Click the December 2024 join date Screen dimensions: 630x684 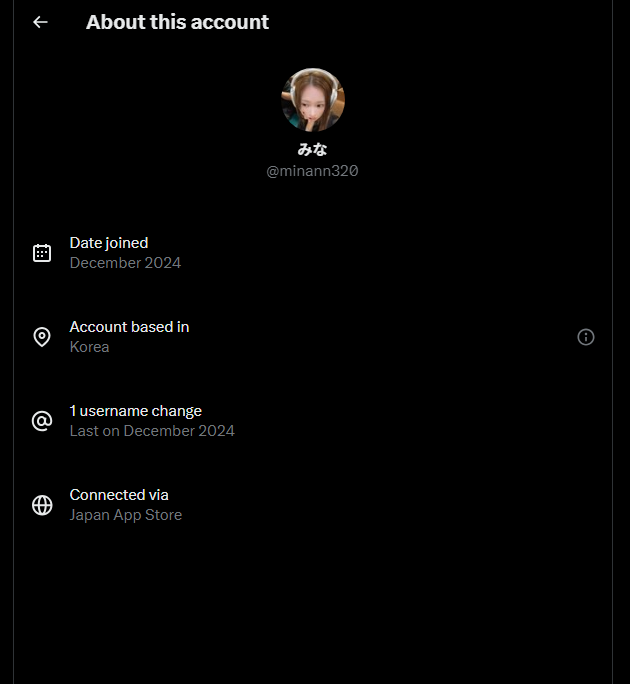[125, 263]
